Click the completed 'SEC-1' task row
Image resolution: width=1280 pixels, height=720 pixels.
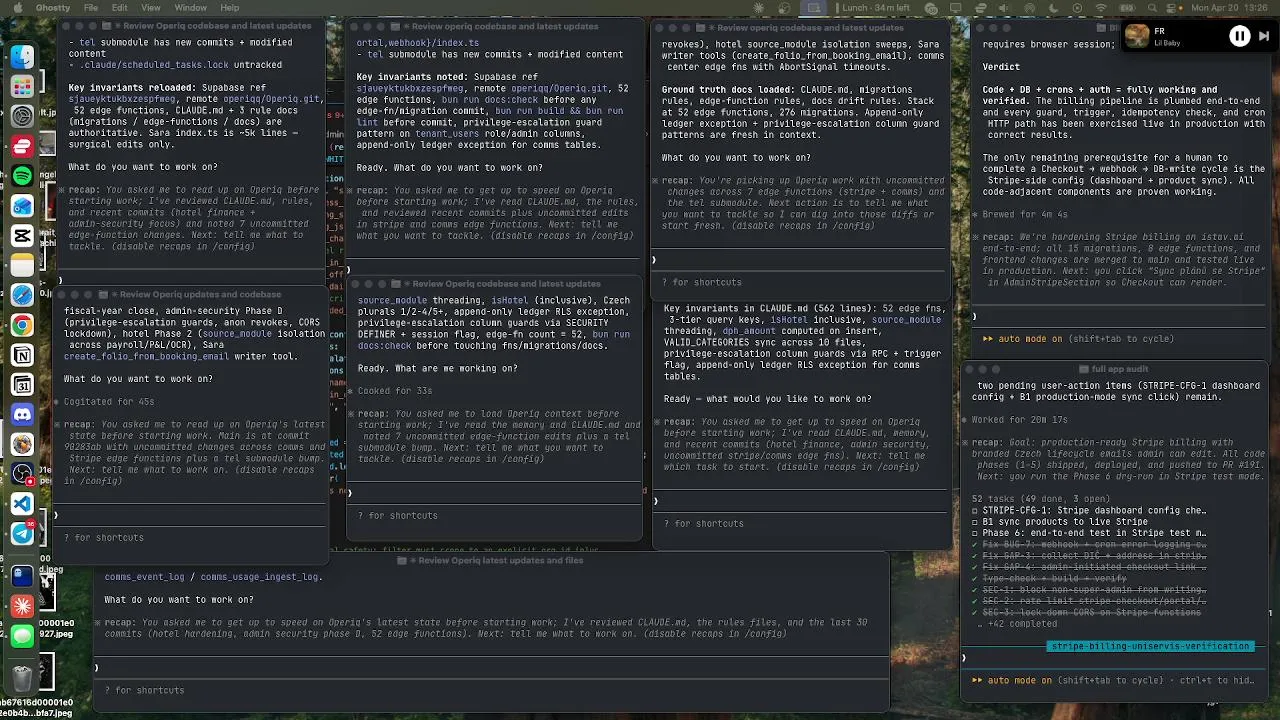[x=1089, y=590]
